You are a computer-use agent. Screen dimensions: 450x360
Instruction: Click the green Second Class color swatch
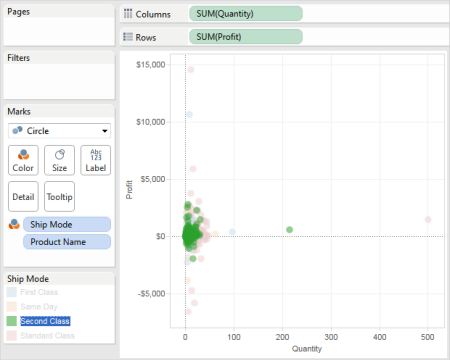tap(12, 321)
